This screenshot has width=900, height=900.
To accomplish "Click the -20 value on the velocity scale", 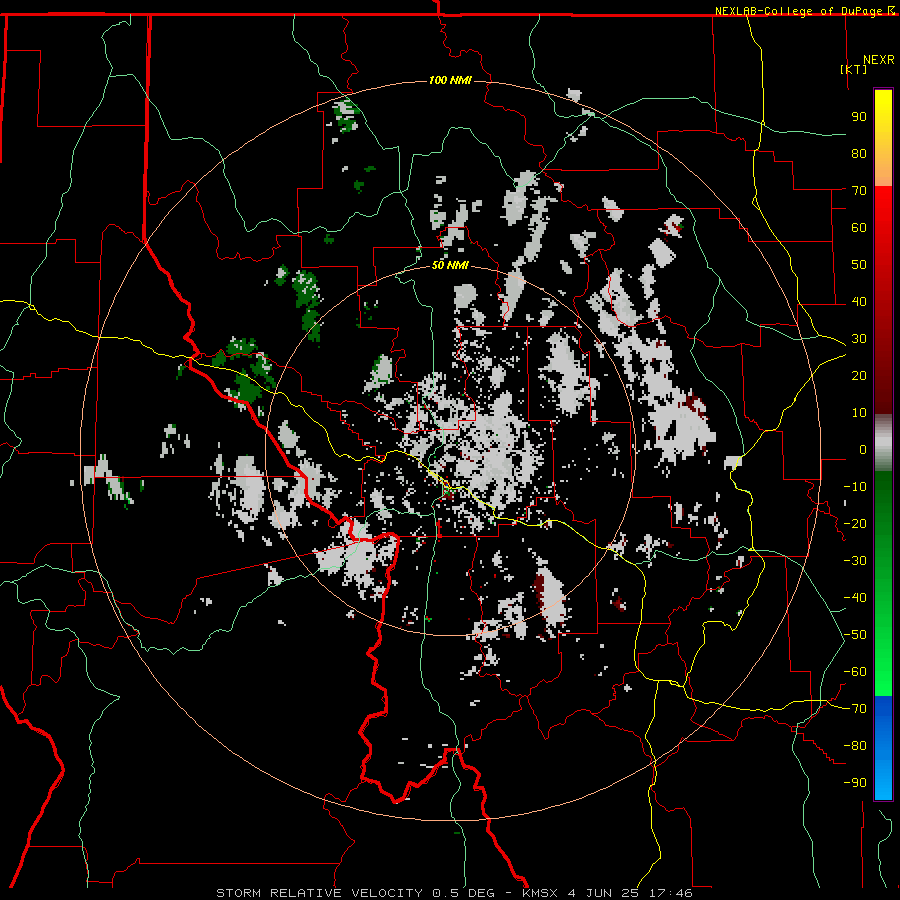I will point(855,523).
